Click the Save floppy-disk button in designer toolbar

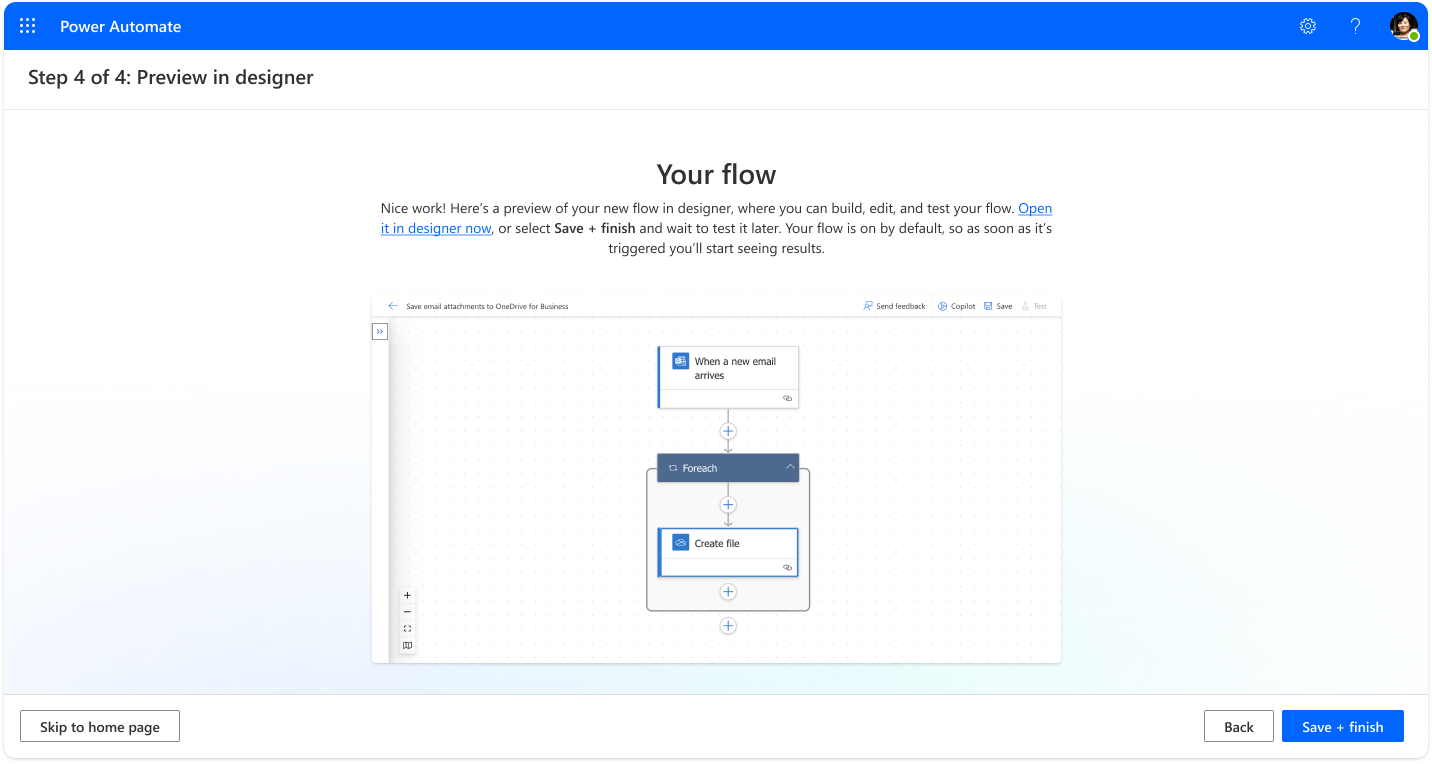coord(998,306)
